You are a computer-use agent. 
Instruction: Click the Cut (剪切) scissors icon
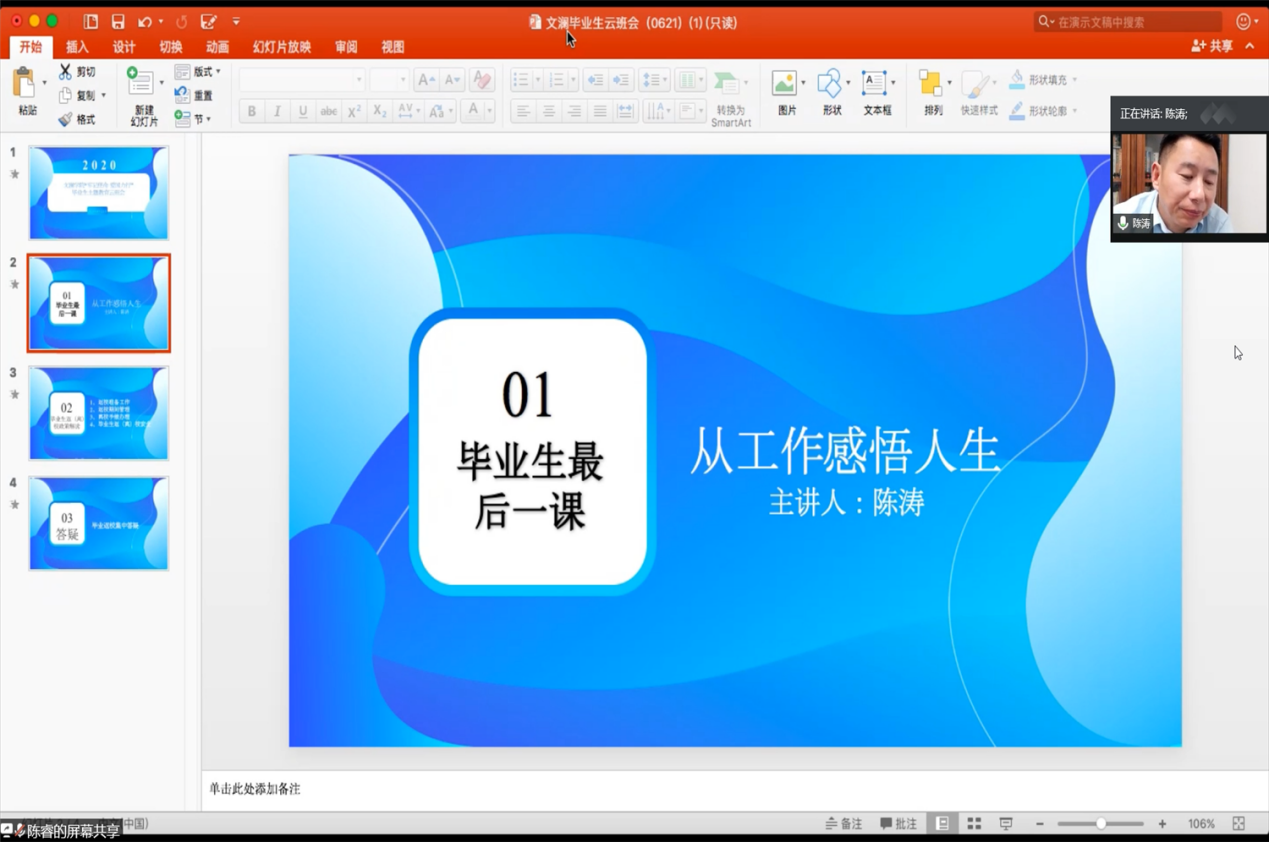(x=65, y=72)
